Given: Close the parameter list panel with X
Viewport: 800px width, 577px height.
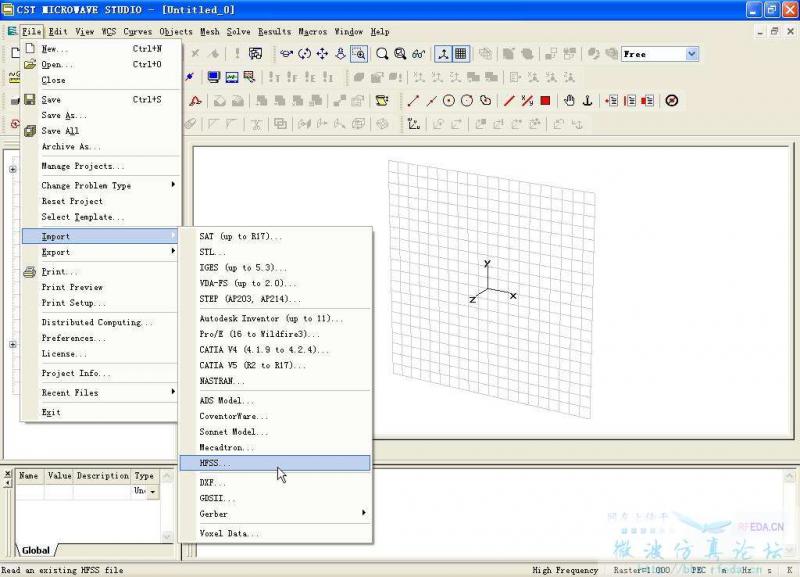Looking at the screenshot, I should (x=8, y=474).
